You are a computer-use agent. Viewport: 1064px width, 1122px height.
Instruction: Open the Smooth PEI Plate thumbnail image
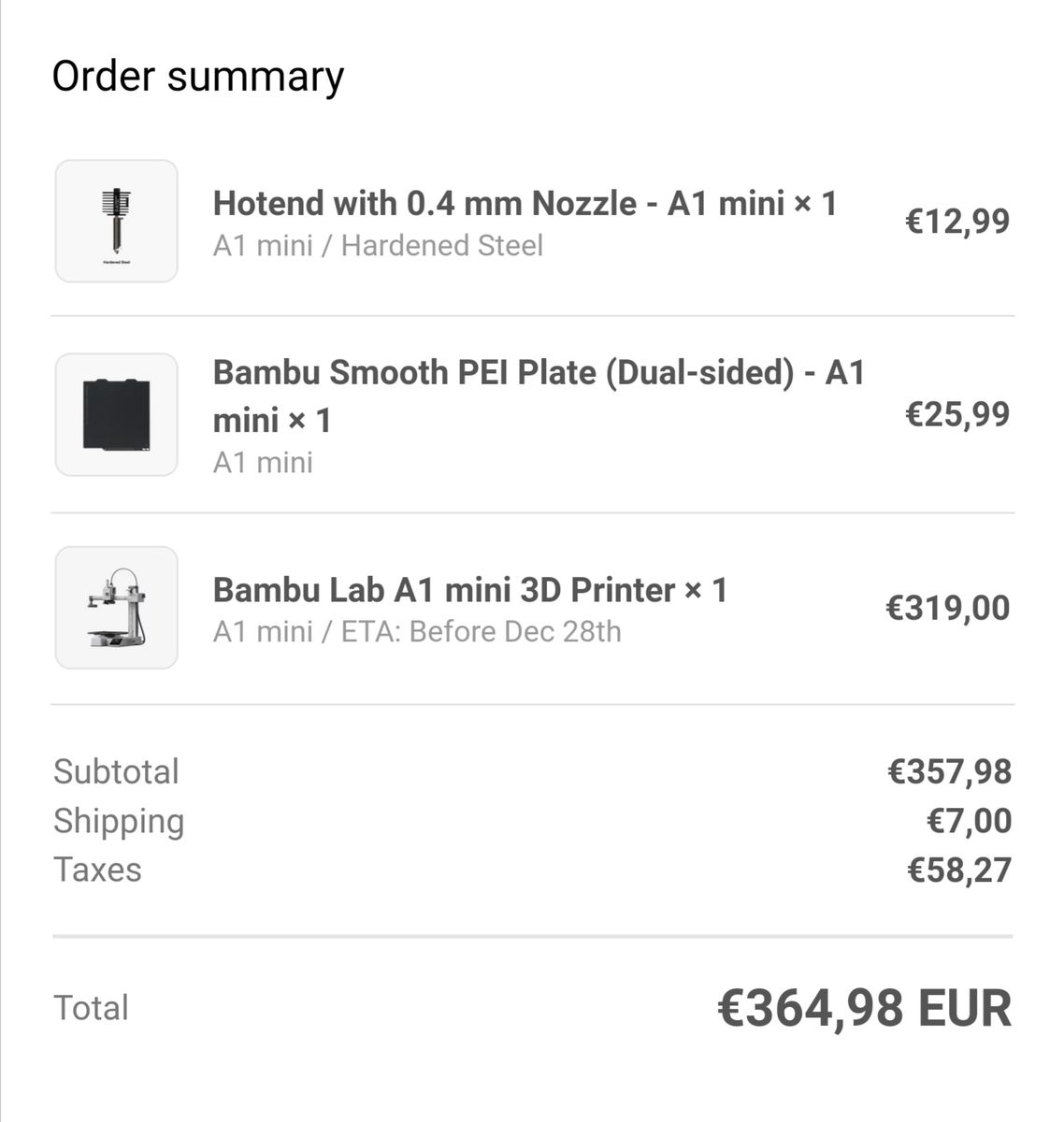point(117,415)
